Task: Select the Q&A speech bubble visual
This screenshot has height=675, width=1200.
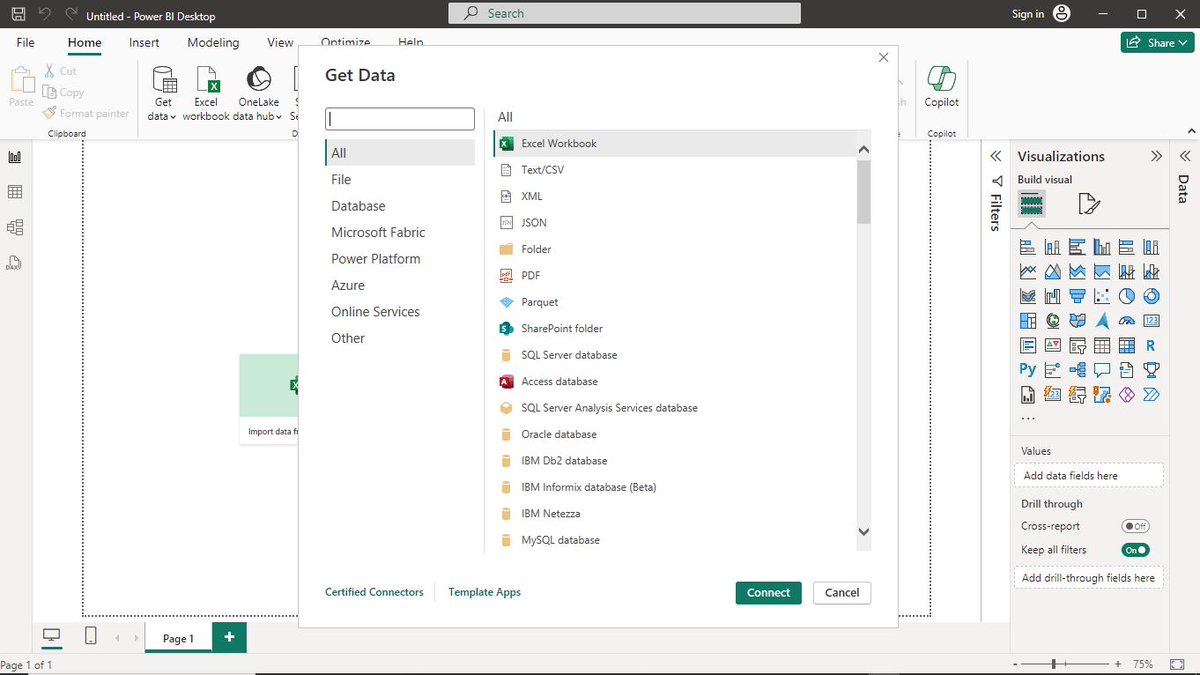Action: 1102,370
